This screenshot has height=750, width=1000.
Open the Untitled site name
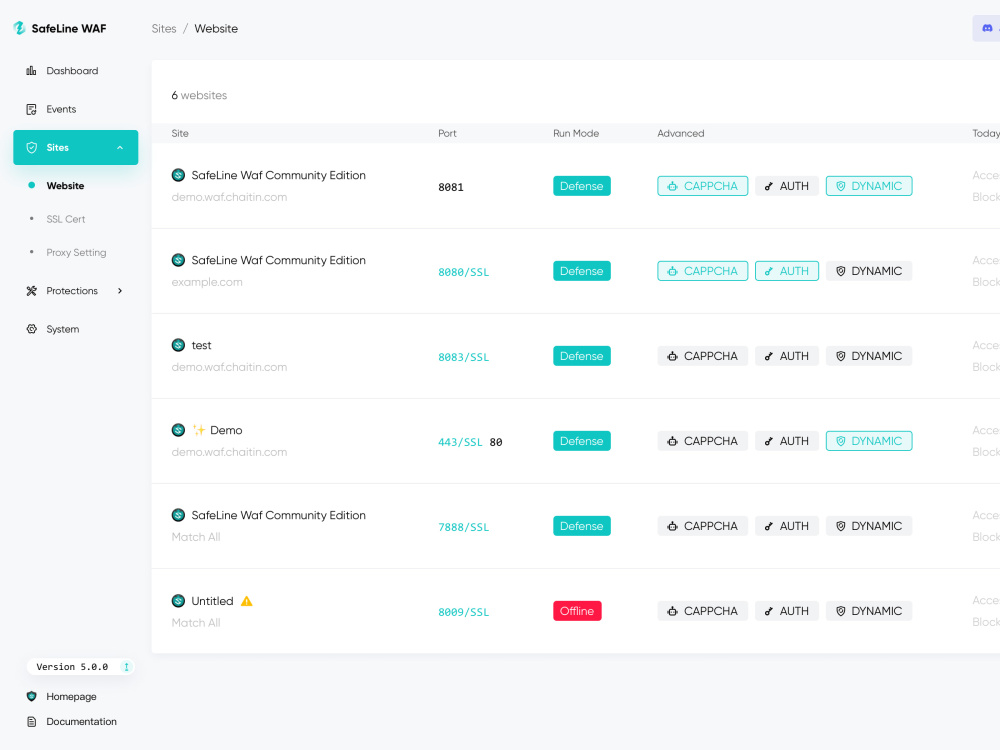[x=212, y=601]
